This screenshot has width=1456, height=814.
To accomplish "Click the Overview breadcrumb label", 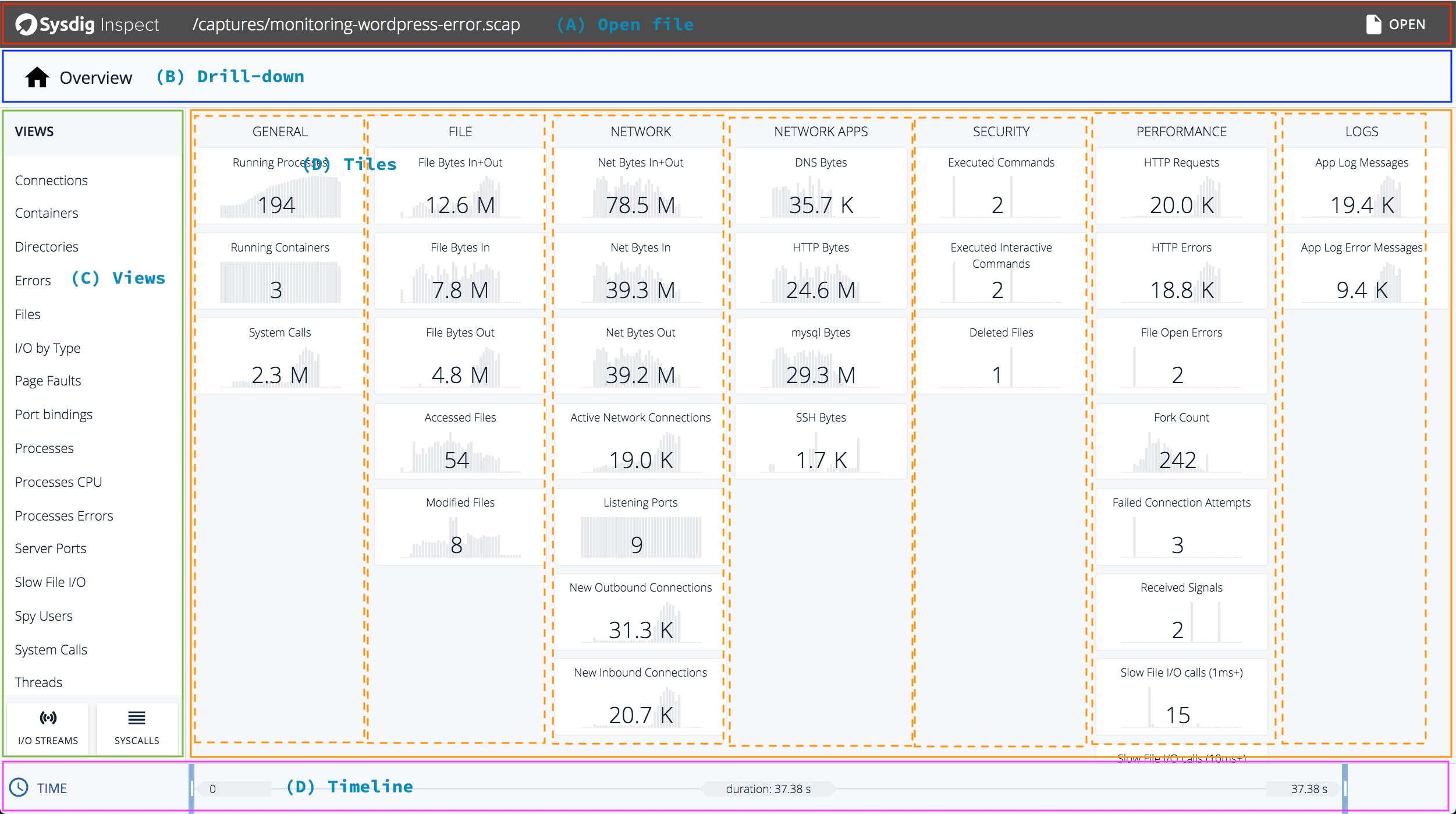I will [x=96, y=77].
